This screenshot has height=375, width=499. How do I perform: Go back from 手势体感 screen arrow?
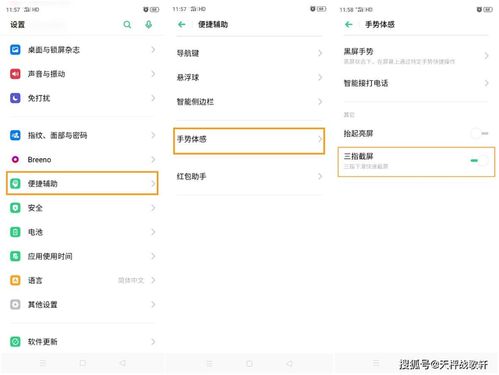349,24
